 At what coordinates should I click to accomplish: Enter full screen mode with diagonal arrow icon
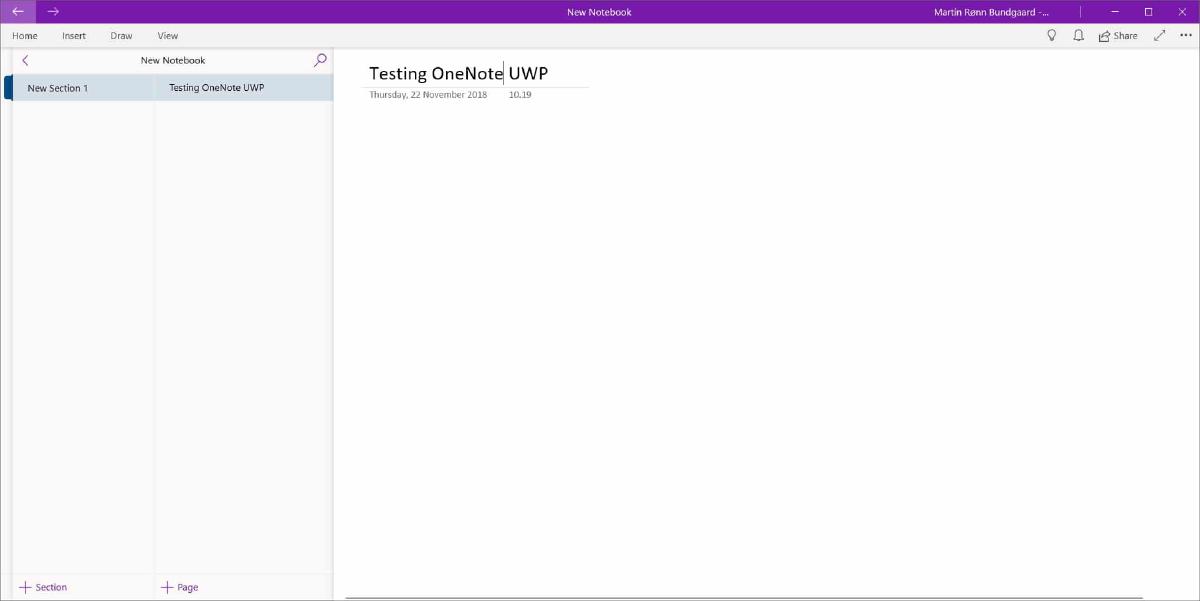tap(1159, 35)
